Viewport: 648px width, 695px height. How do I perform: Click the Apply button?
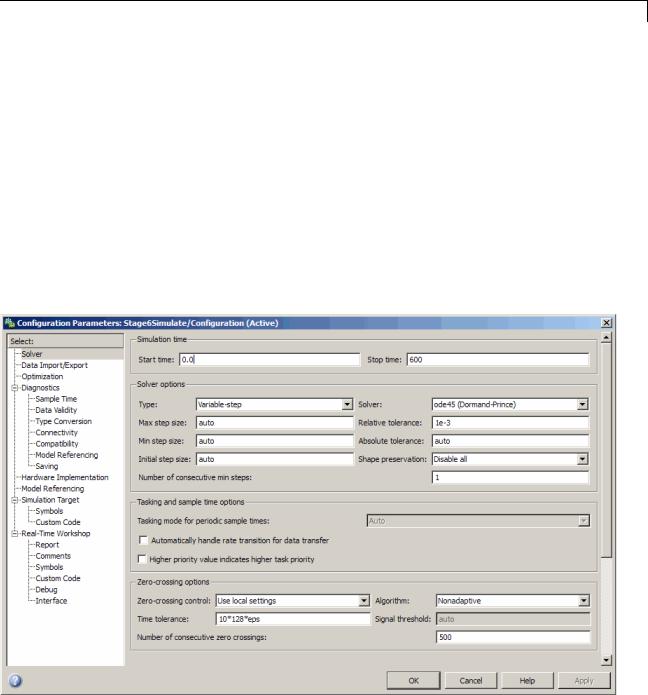(584, 680)
